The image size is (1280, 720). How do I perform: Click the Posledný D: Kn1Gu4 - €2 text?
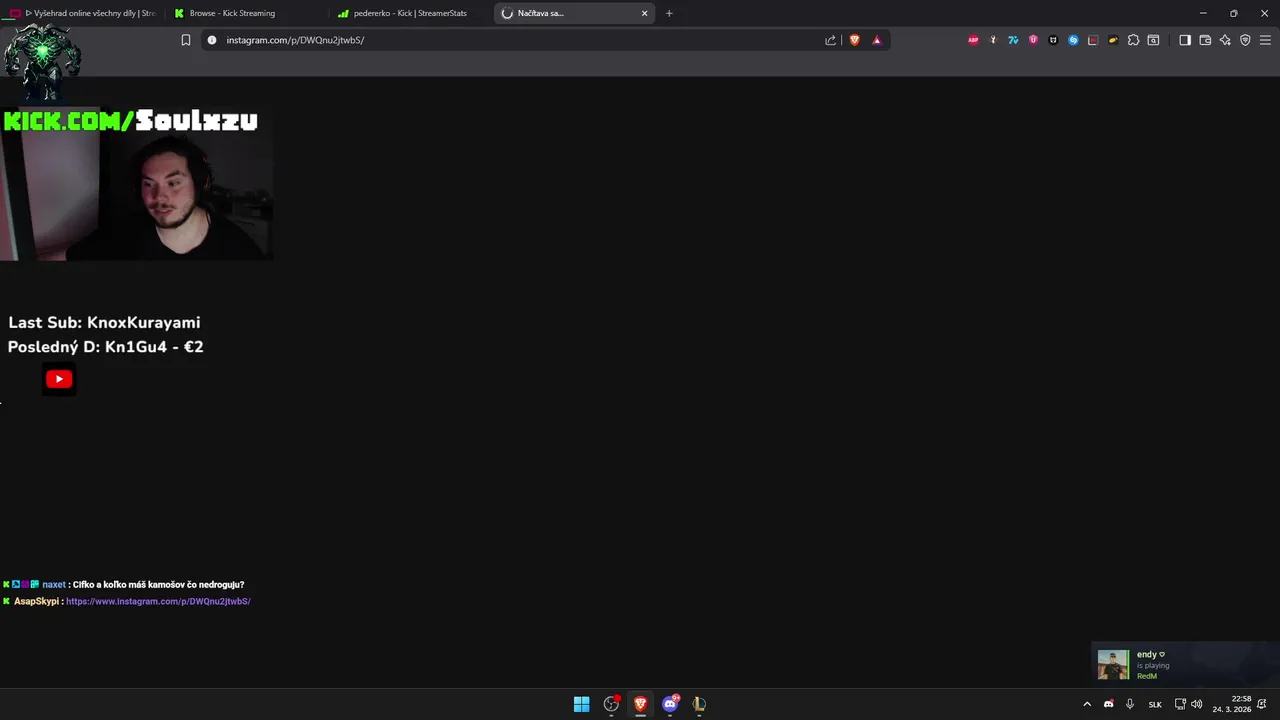tap(105, 346)
